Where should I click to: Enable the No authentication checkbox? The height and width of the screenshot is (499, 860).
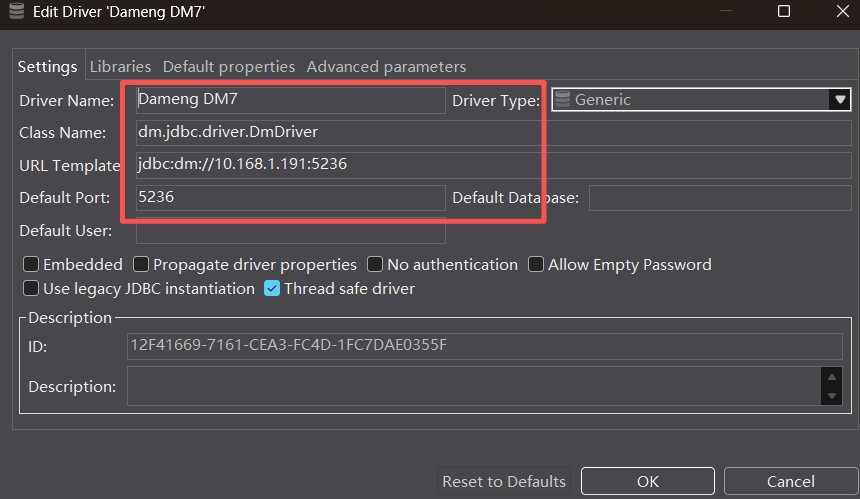[375, 265]
